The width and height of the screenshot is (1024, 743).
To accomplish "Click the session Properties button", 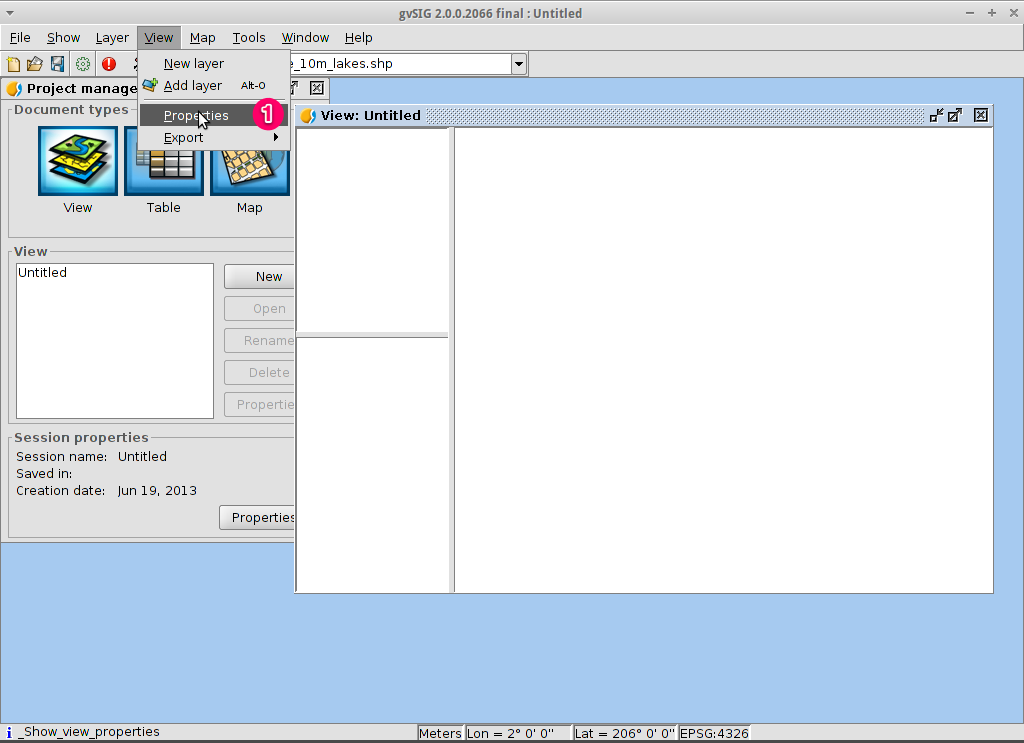I will 257,518.
